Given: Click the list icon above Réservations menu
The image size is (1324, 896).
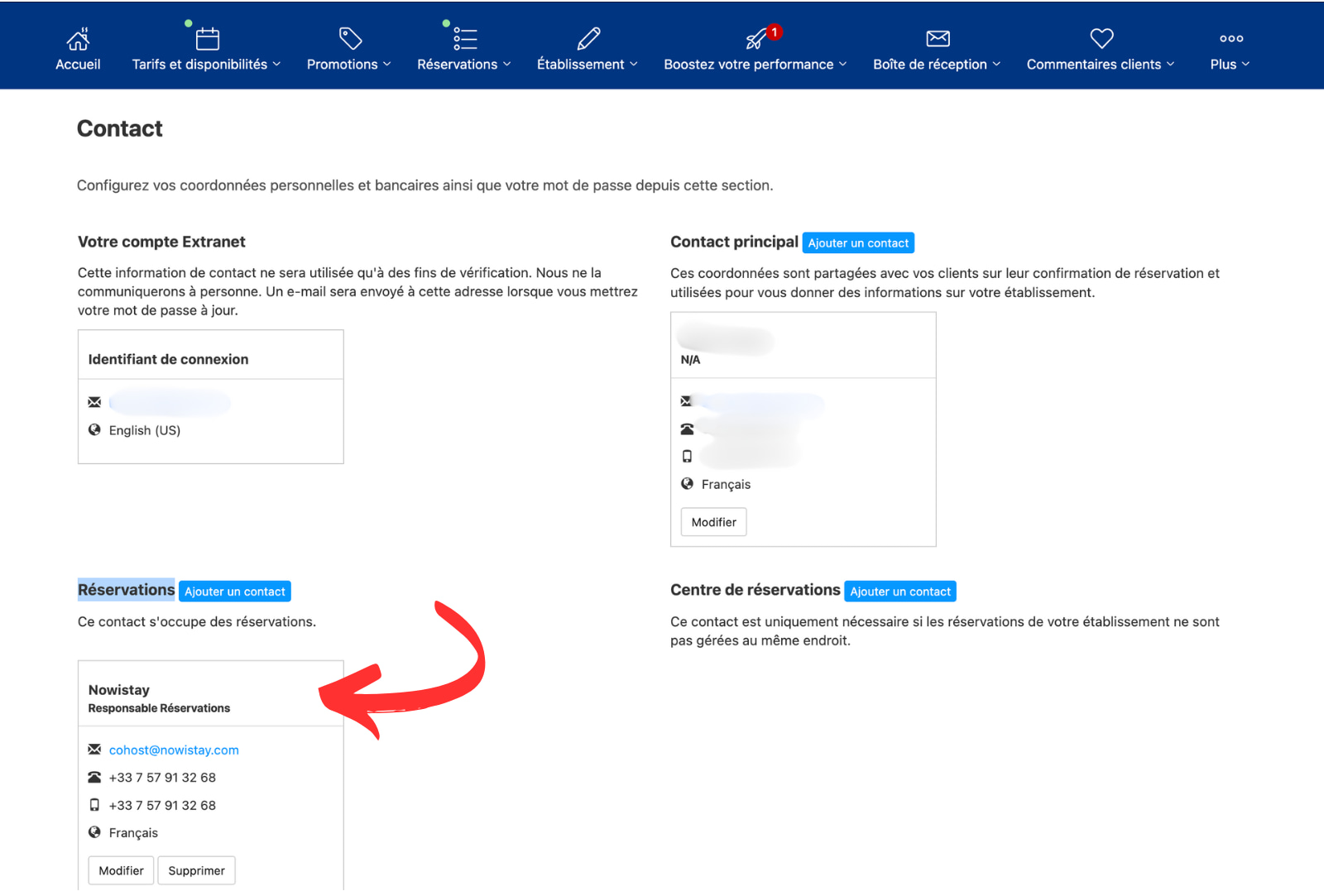Looking at the screenshot, I should pyautogui.click(x=465, y=38).
